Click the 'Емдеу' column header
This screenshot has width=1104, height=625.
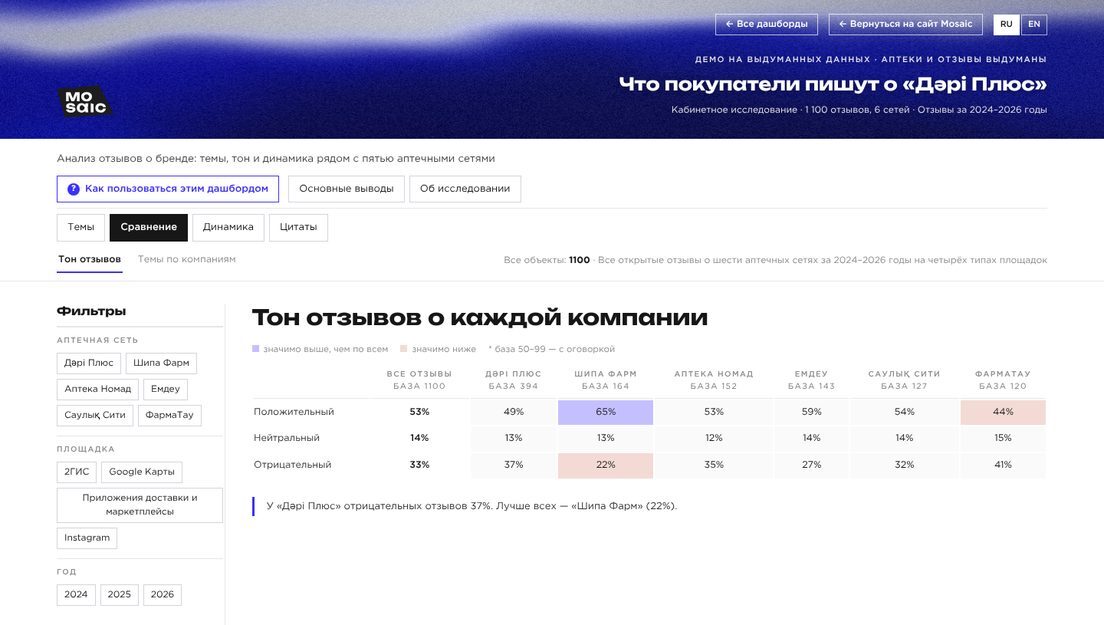click(x=811, y=380)
